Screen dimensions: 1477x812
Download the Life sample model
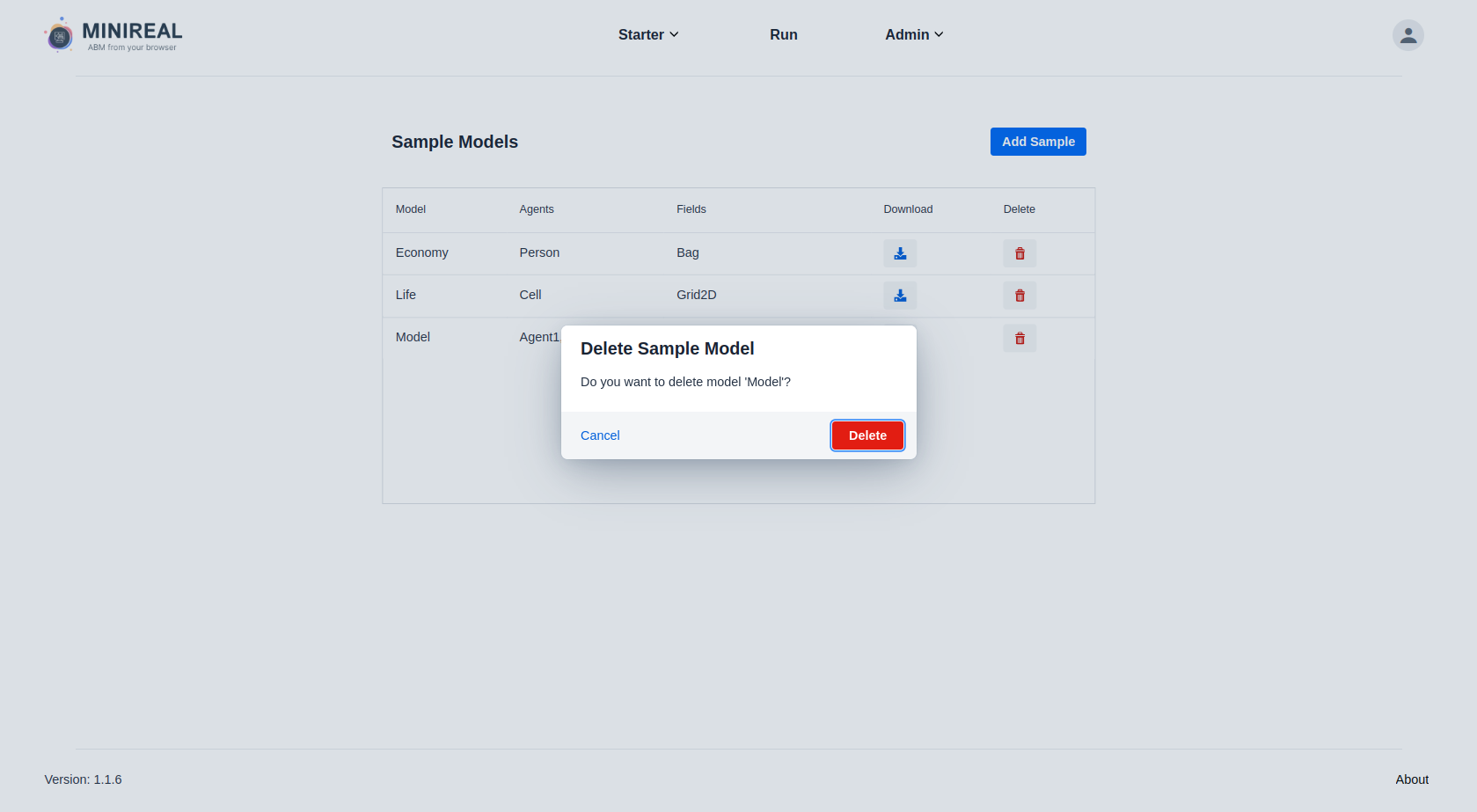pos(900,296)
